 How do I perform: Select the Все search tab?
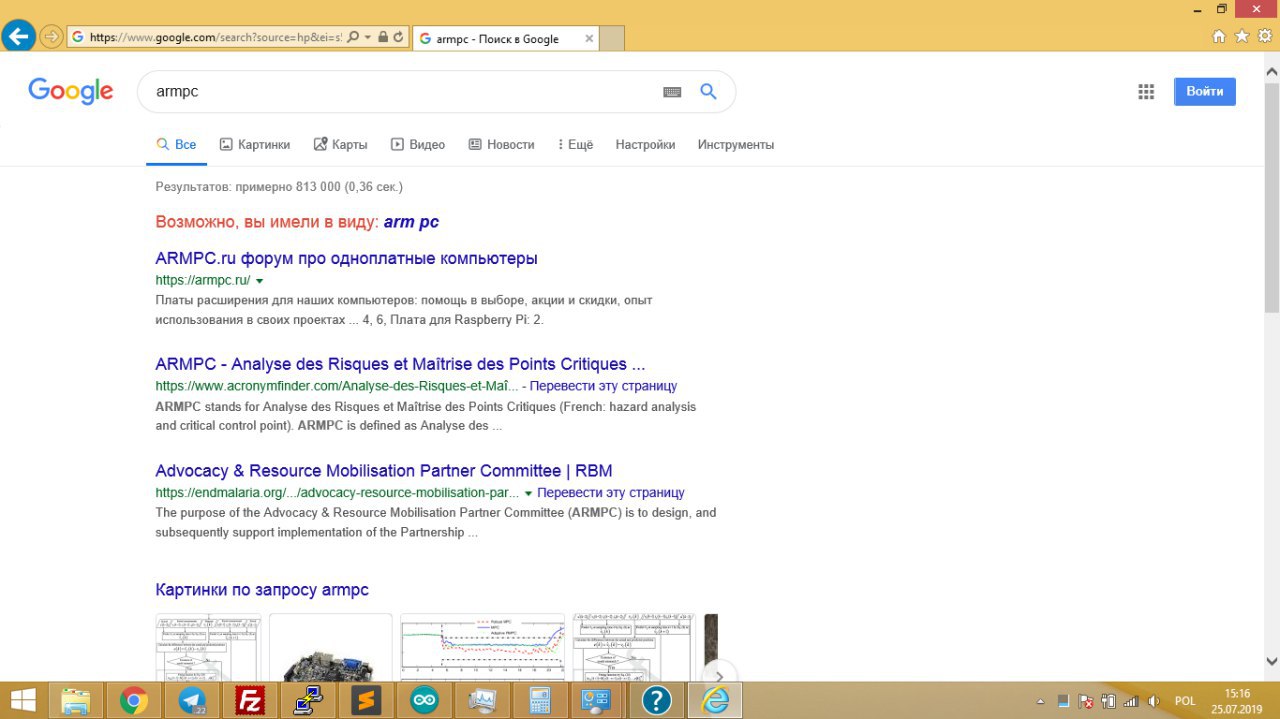176,144
